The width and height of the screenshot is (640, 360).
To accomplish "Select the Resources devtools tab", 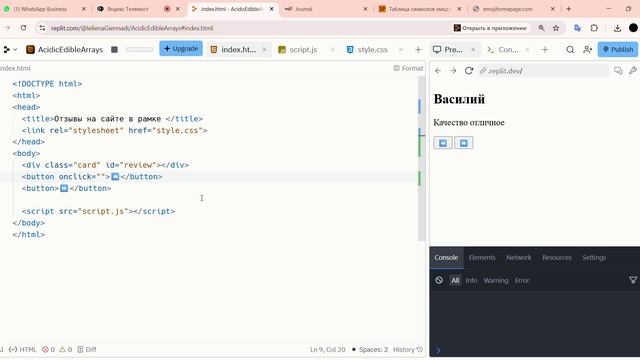I will click(557, 258).
